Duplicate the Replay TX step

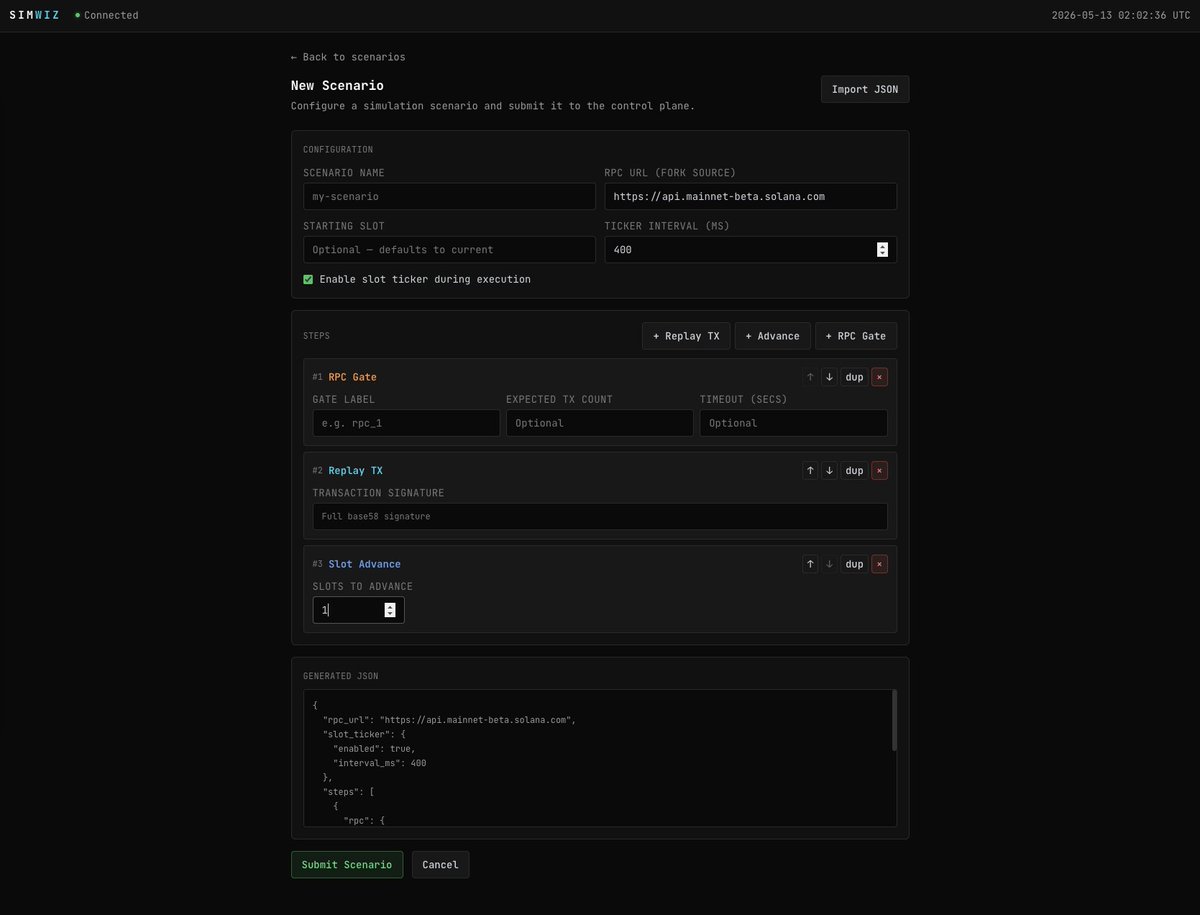[854, 470]
